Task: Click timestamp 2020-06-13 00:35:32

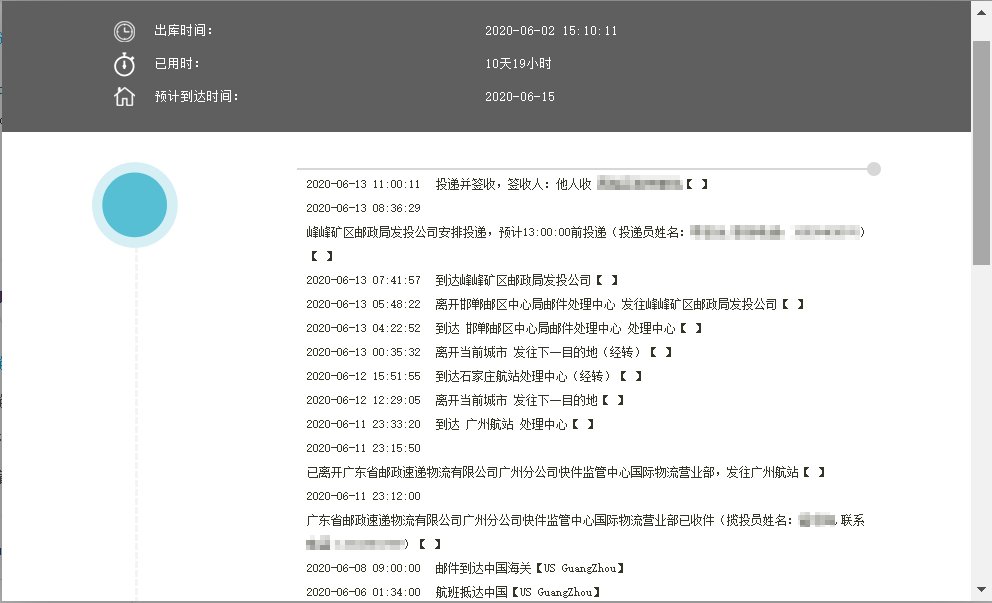Action: click(363, 352)
